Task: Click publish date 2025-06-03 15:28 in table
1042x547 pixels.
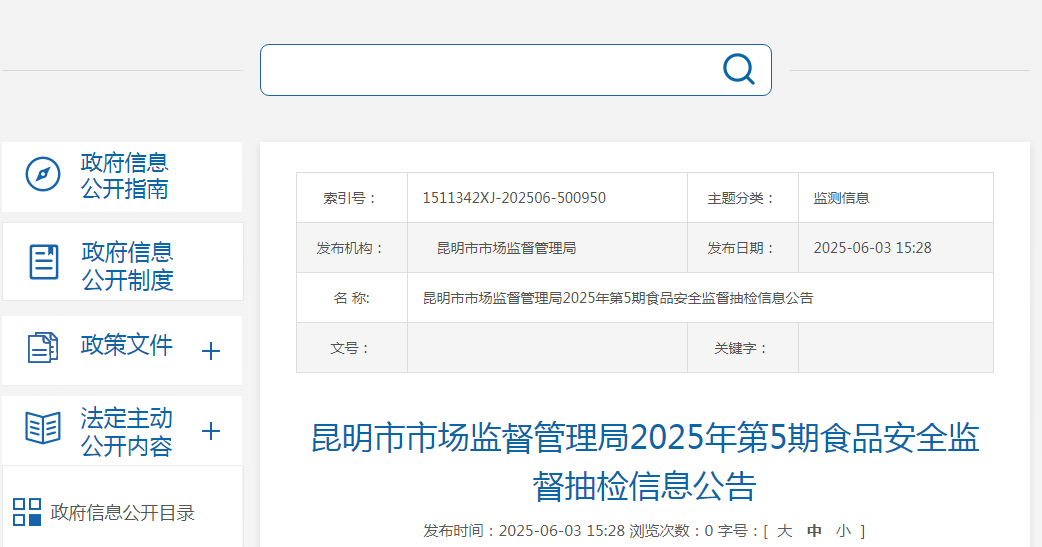Action: click(x=873, y=248)
